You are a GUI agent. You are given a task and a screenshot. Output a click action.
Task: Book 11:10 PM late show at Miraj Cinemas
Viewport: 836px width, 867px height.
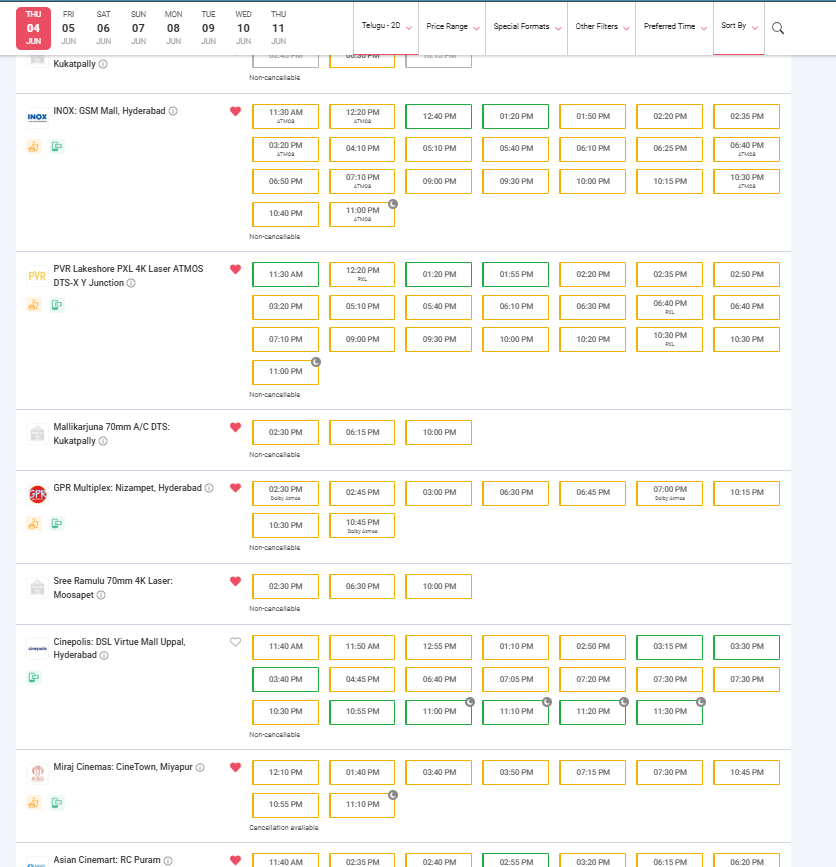pos(362,805)
